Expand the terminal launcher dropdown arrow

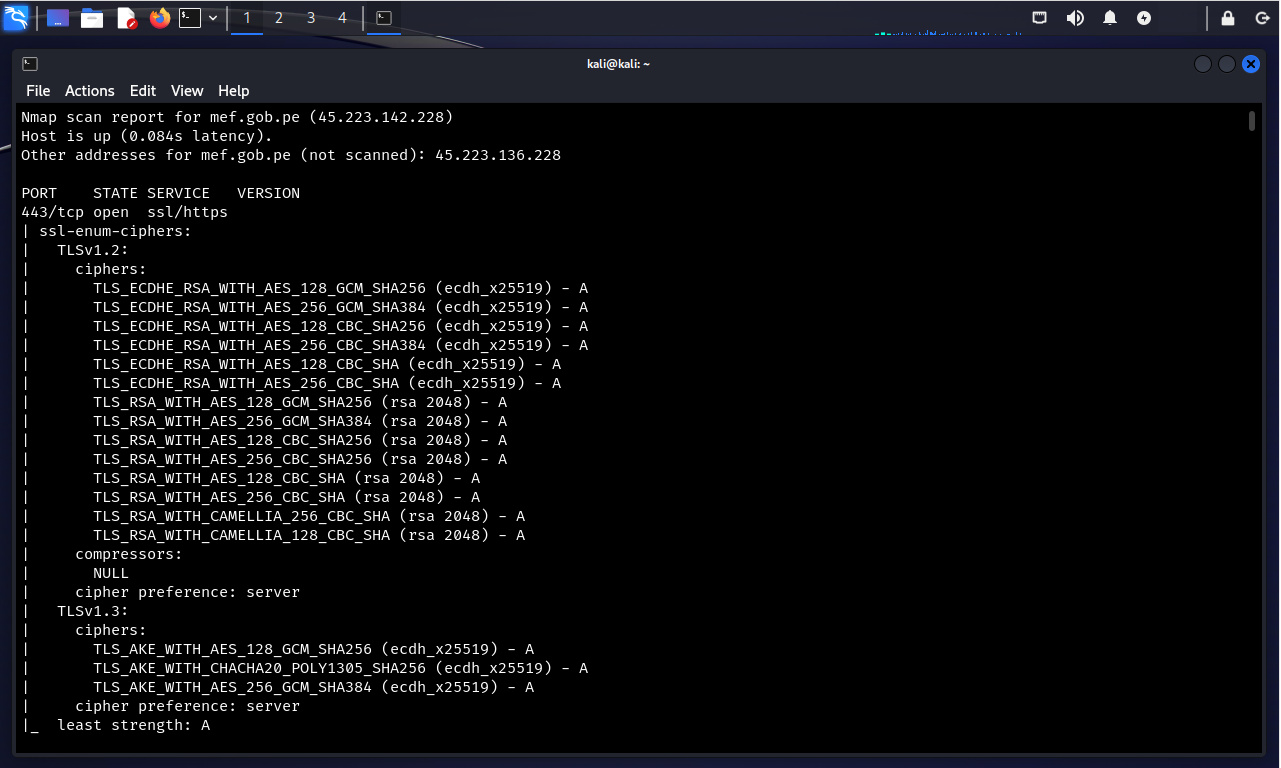click(x=213, y=18)
